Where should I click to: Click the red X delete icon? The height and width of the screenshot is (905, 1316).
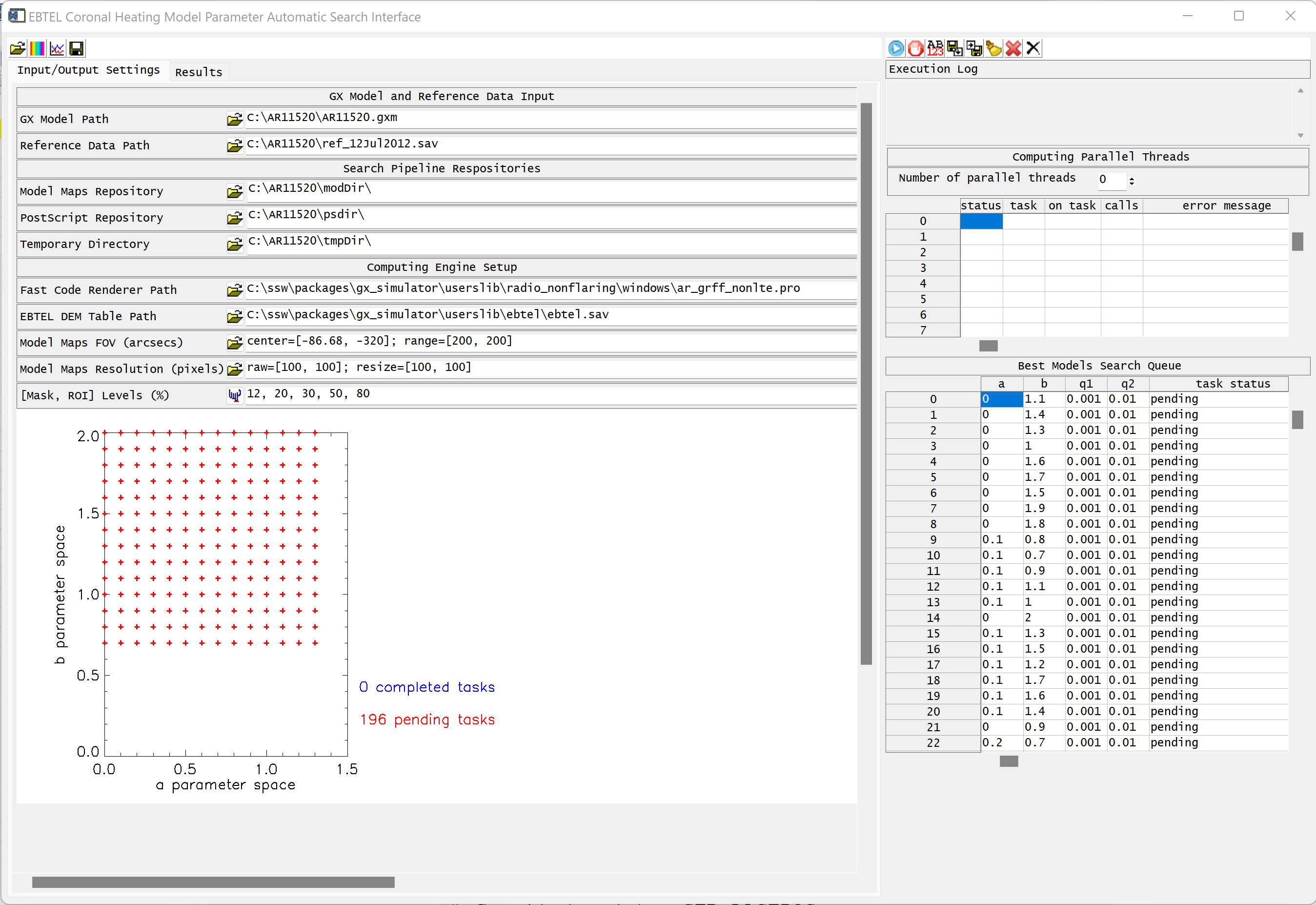point(1013,48)
